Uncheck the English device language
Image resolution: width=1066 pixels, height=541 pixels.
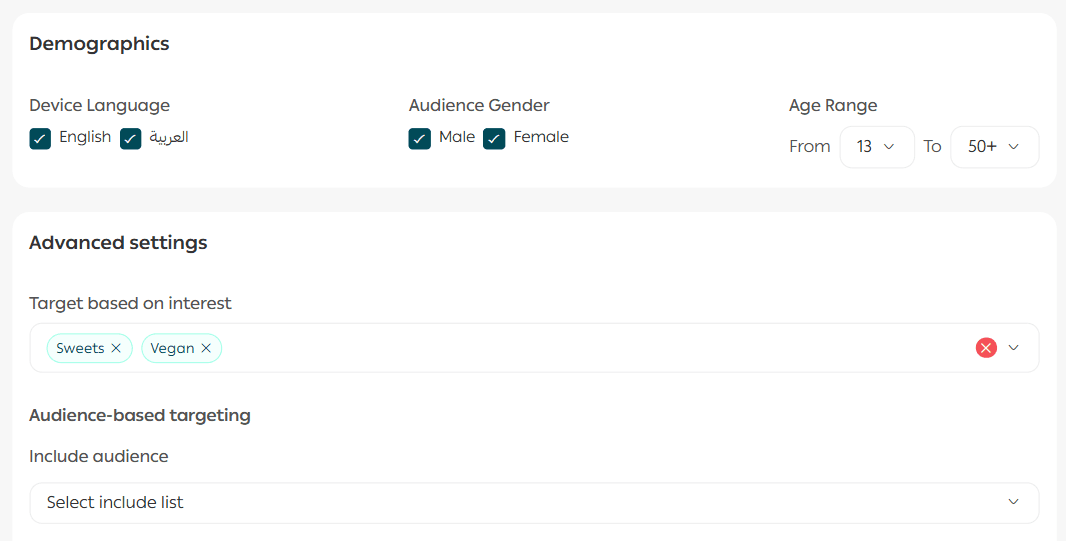40,139
